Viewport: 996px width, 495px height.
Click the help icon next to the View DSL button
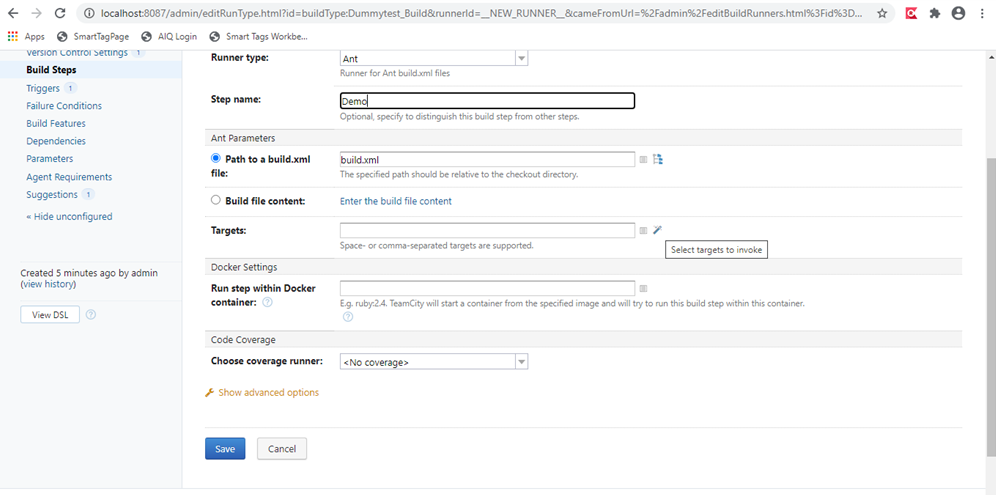coord(91,315)
